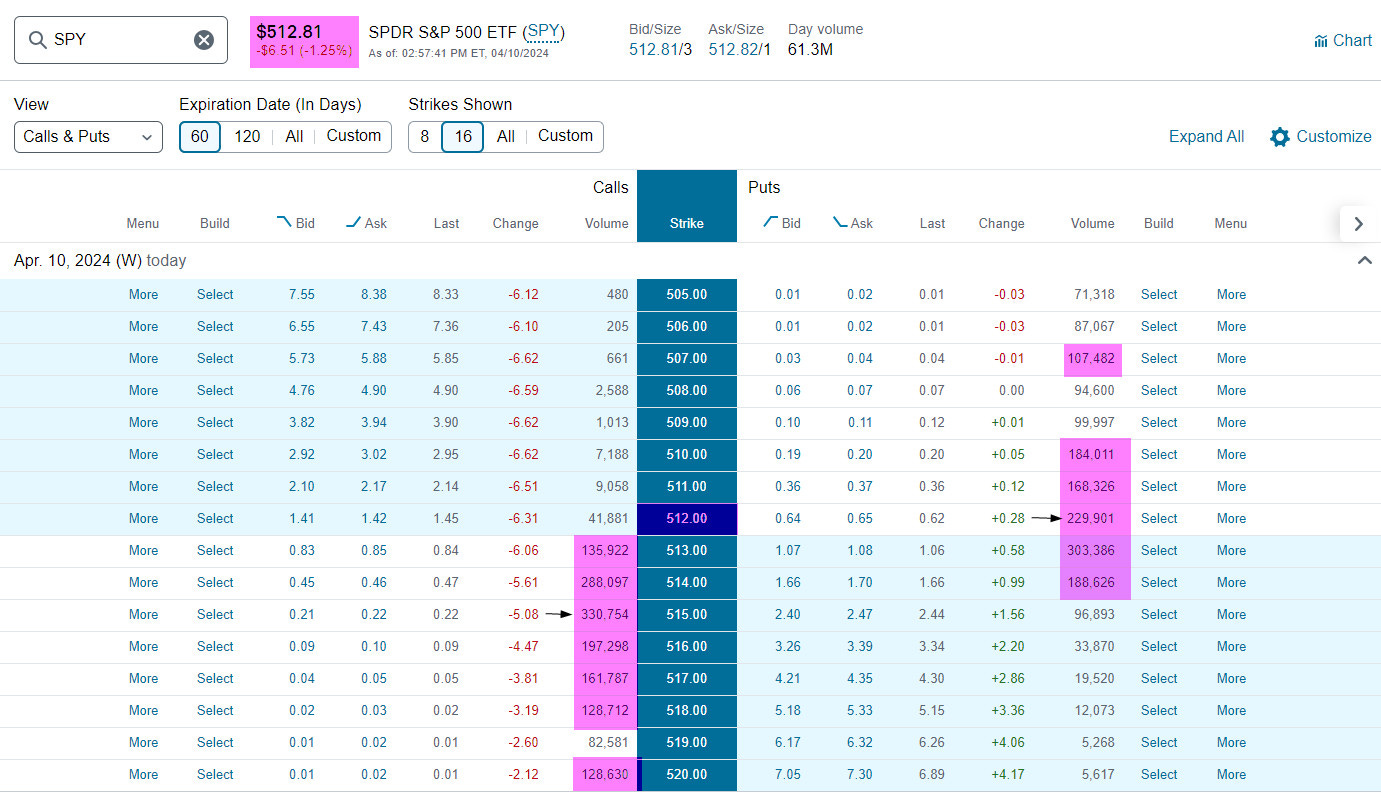This screenshot has width=1381, height=792.
Task: Open calls More menu for 515.00 strike
Action: [143, 615]
